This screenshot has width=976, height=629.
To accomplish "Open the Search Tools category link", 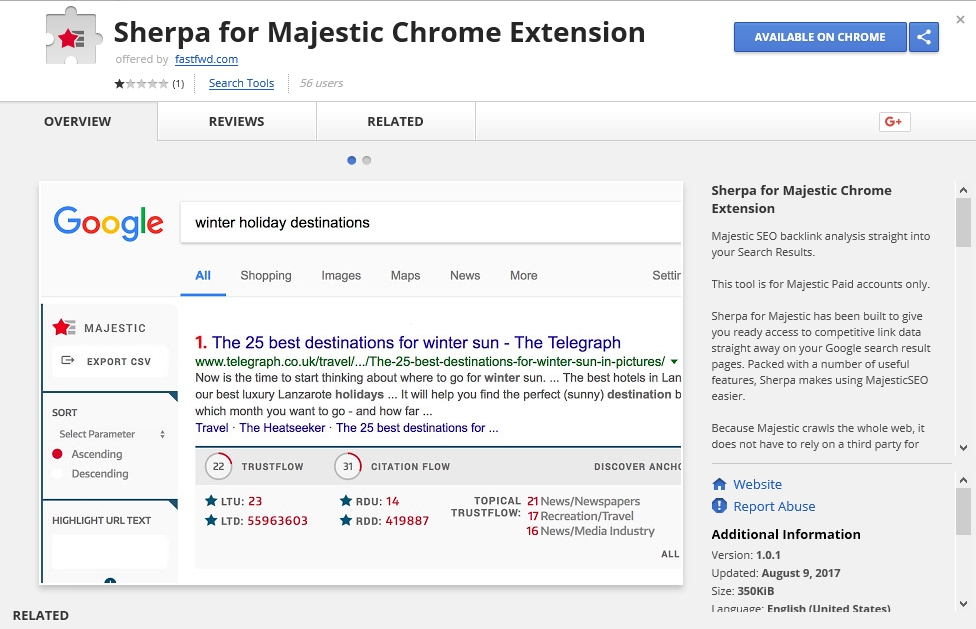I will (242, 83).
